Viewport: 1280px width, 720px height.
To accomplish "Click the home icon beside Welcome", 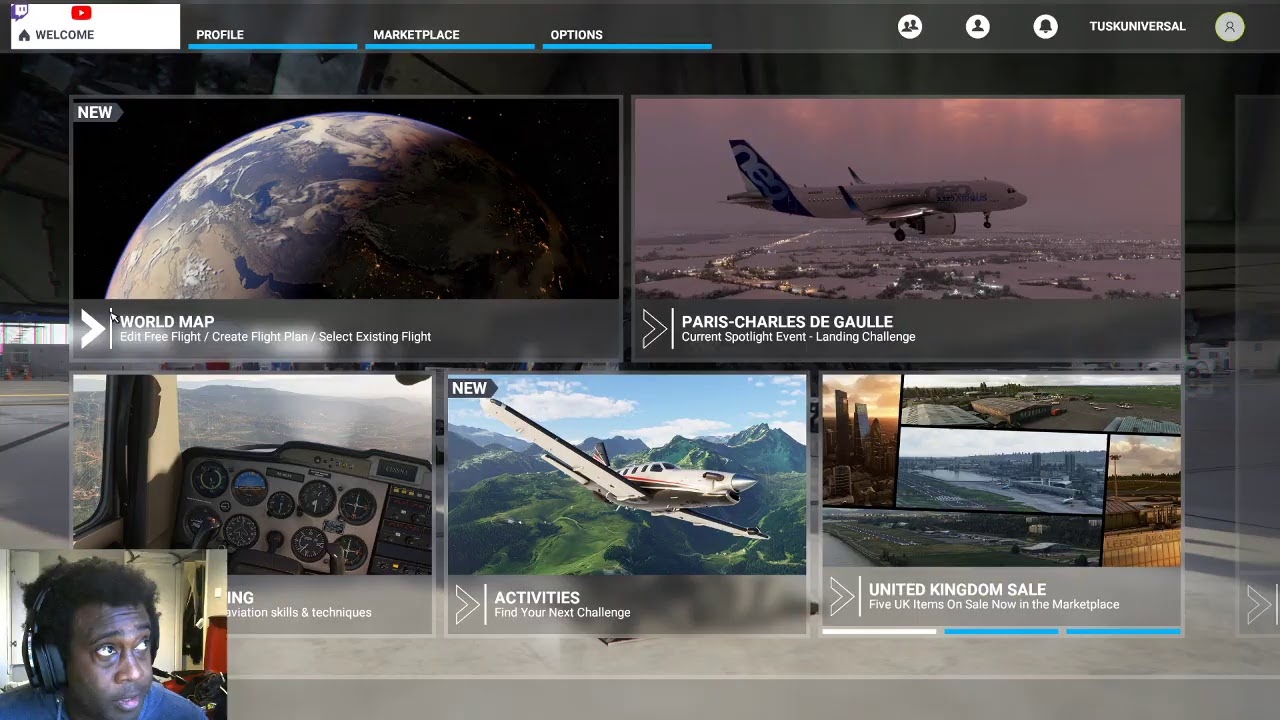I will [x=24, y=35].
